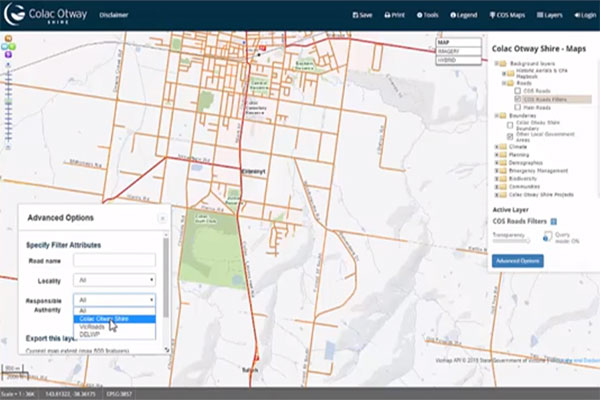Viewport: 600px width, 400px height.
Task: Click the blue Advanced Options button
Action: pos(517,261)
